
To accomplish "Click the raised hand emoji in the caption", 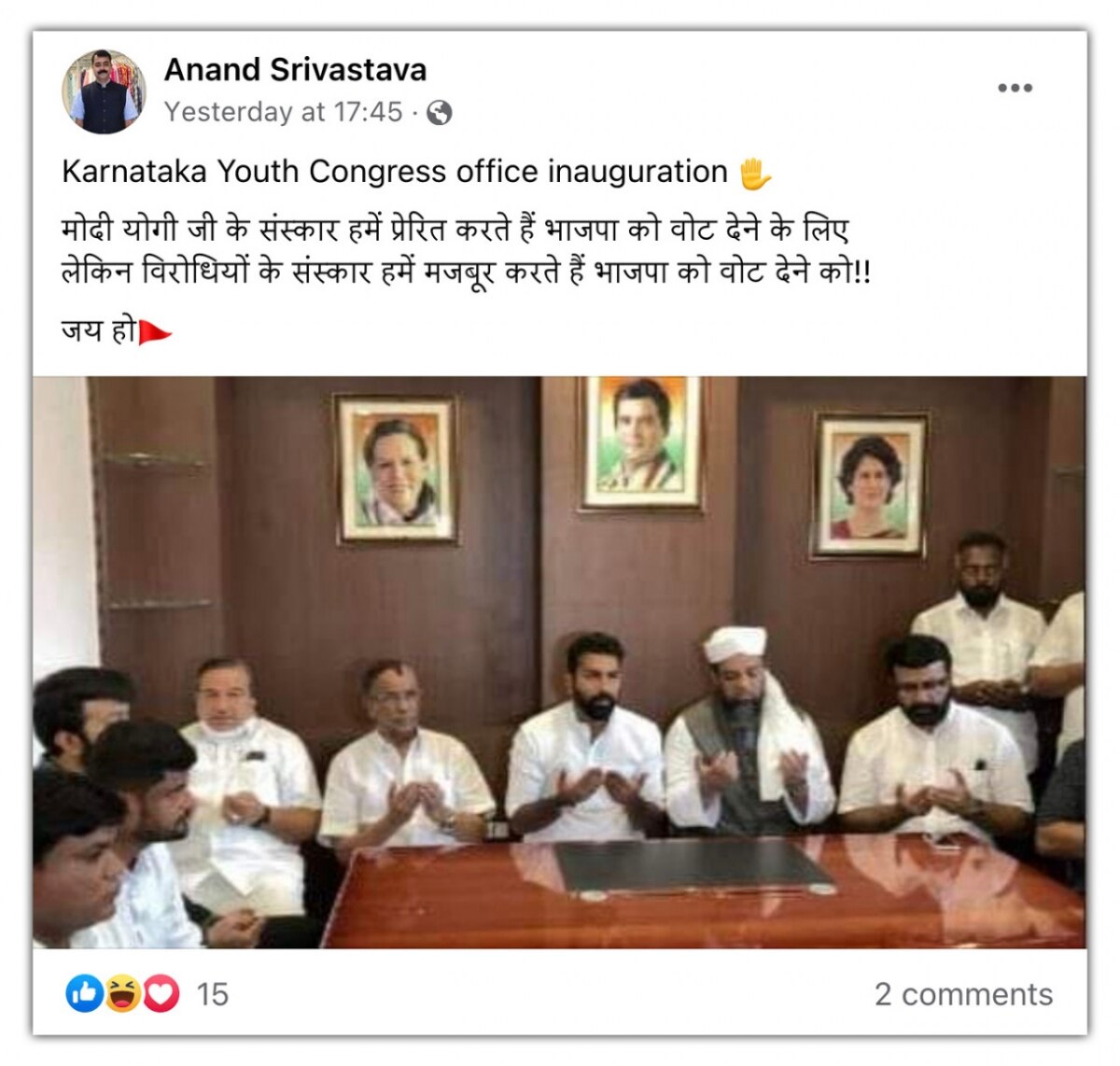I will pos(755,174).
